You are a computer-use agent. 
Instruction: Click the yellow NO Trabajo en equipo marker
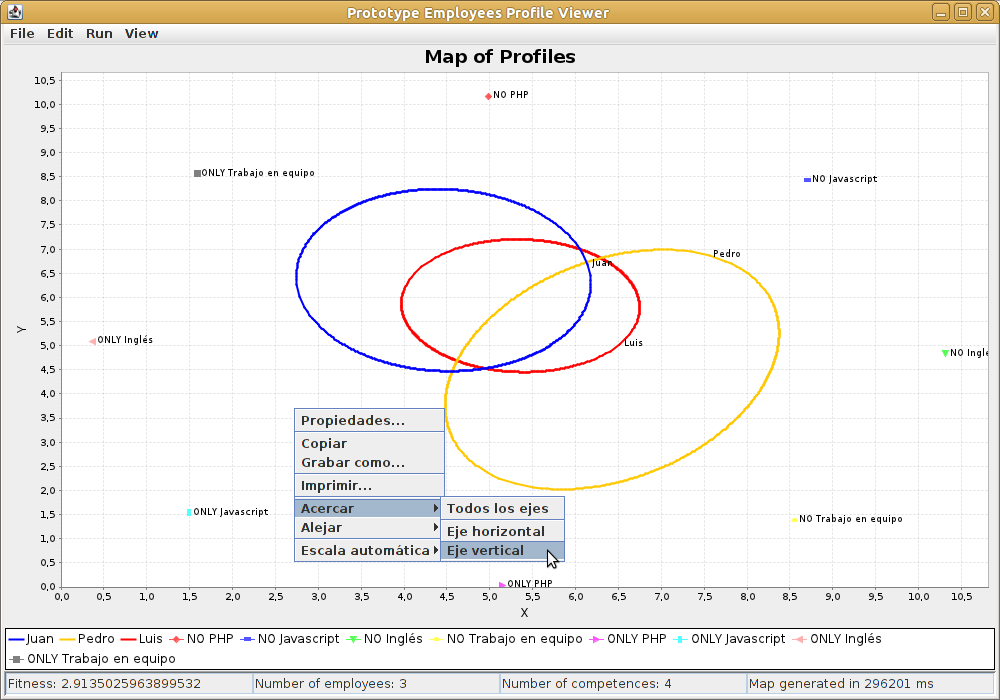[795, 520]
